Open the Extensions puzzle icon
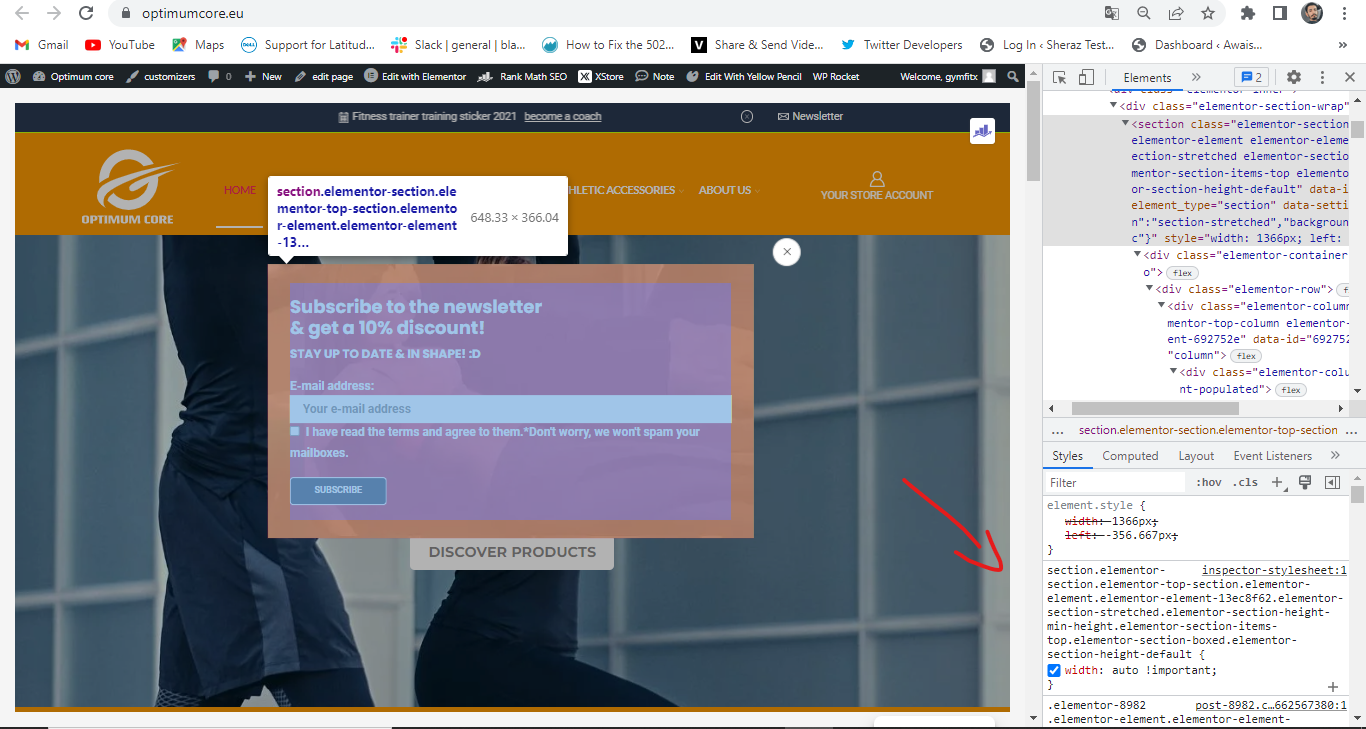 tap(1248, 14)
